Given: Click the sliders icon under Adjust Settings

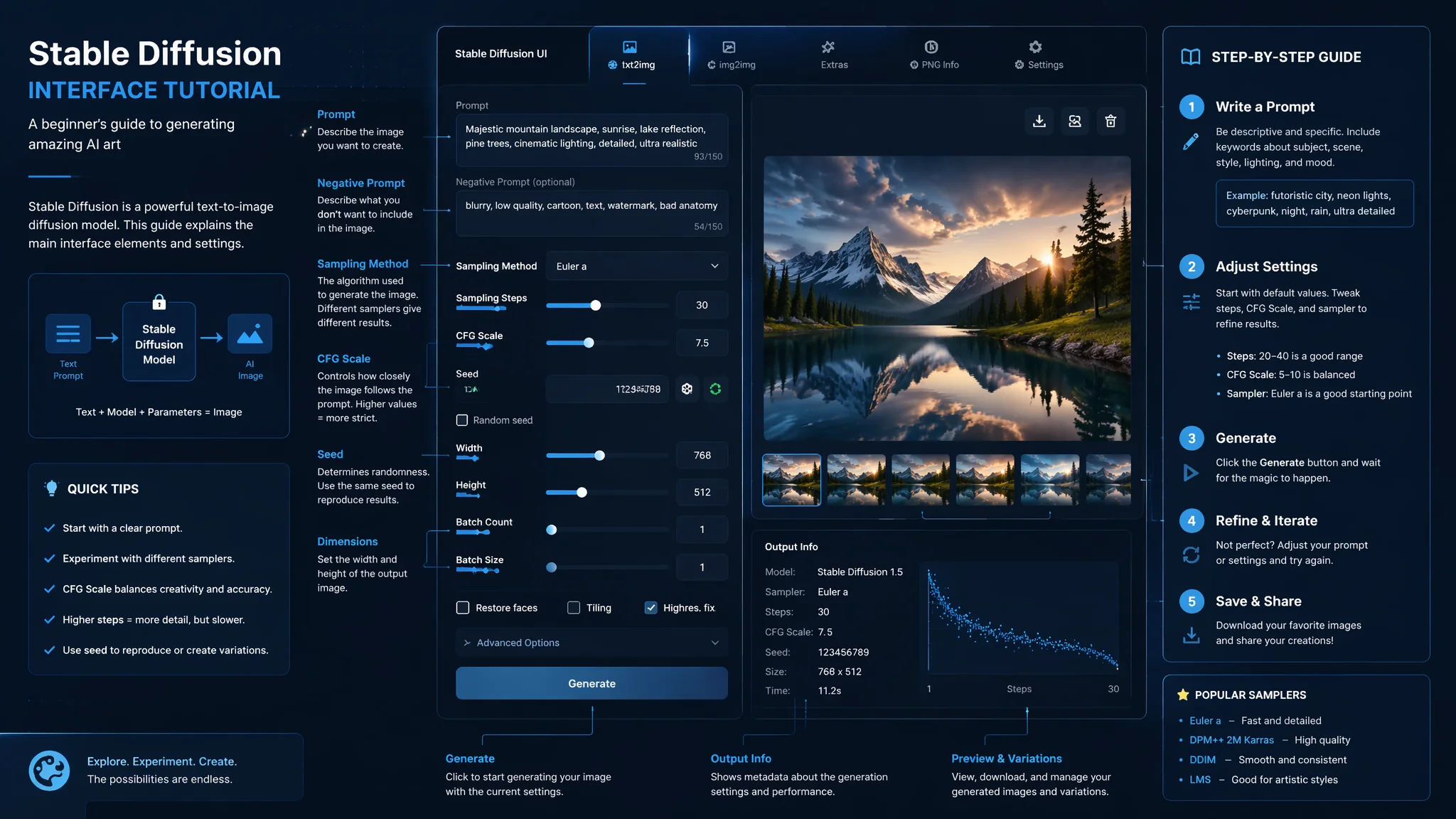Looking at the screenshot, I should [x=1192, y=302].
